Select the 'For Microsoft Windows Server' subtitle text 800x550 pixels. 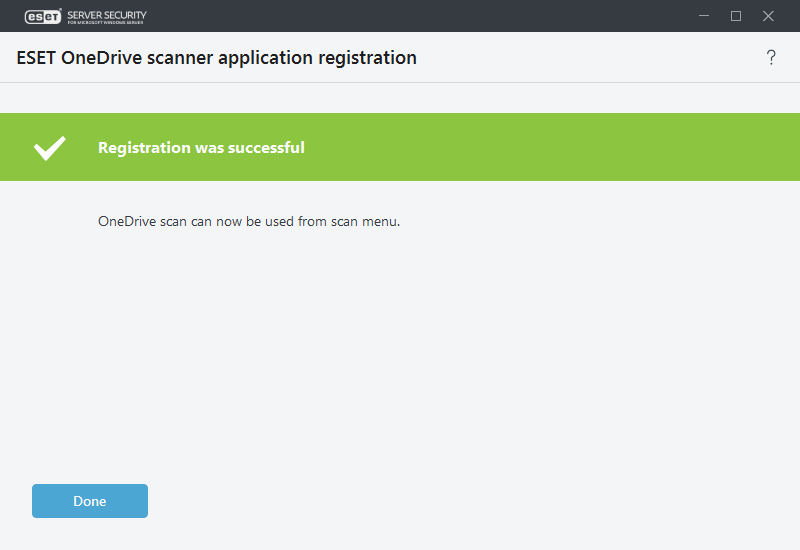pos(106,22)
